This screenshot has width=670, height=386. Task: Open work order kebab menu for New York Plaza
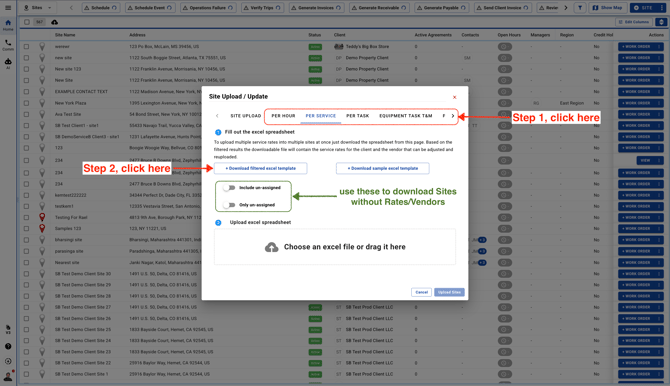coord(659,103)
